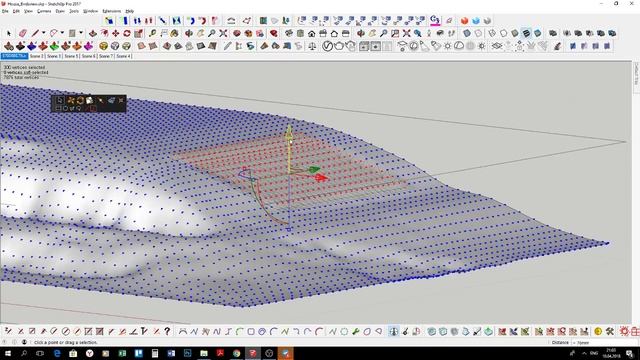Click the yellow wireframe sphere icon
The width and height of the screenshot is (640, 360).
point(104,46)
